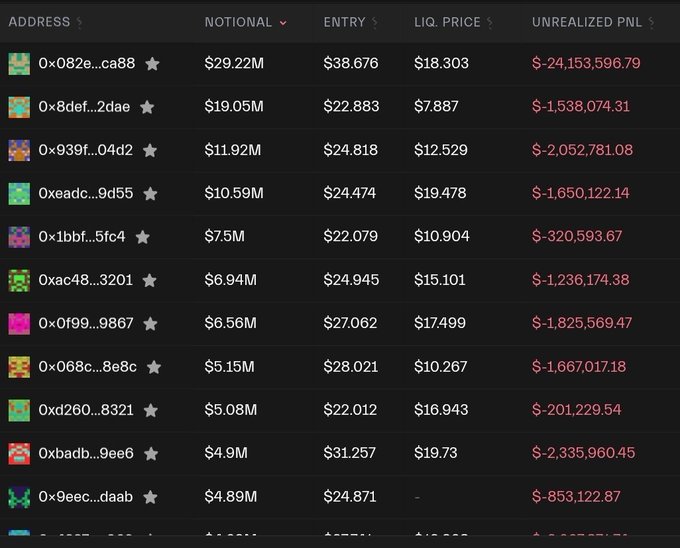Click the avatar icon for 0x9eec...daab

19,497
